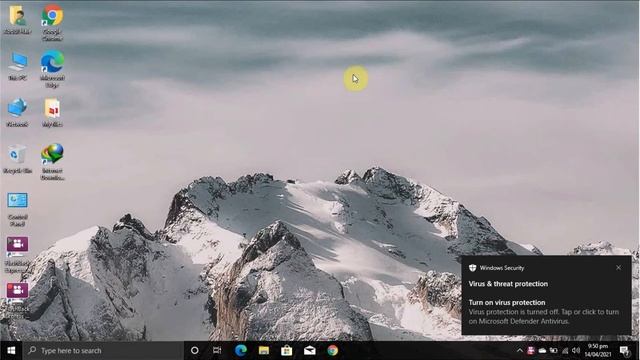This screenshot has width=640, height=360.
Task: Open File Explorer from the taskbar
Action: 264,350
